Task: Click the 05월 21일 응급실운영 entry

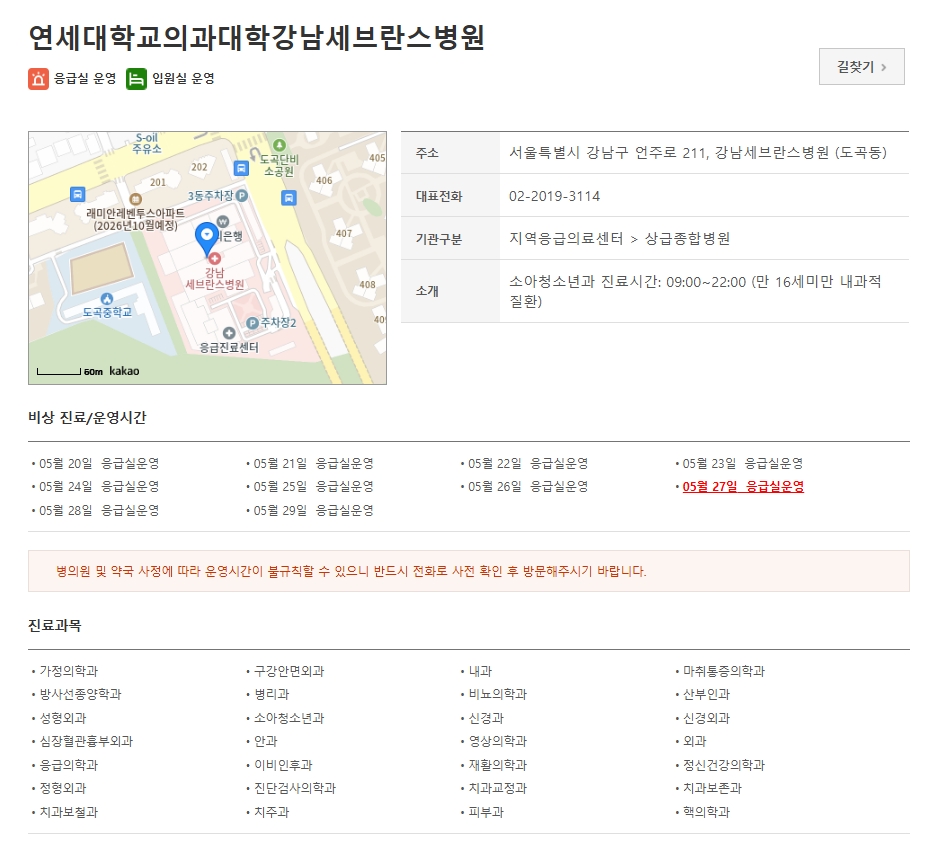Action: (x=314, y=464)
